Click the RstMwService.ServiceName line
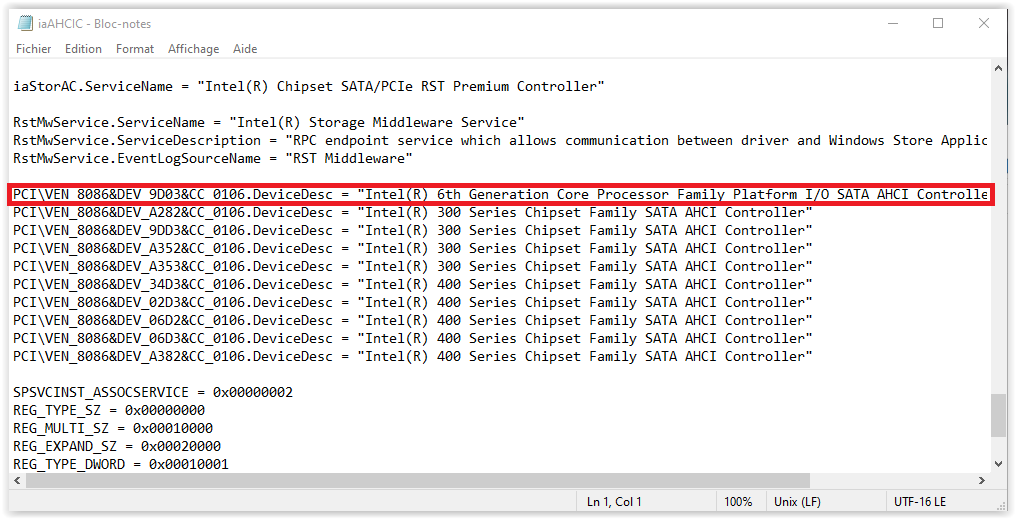The image size is (1016, 519). (x=269, y=122)
